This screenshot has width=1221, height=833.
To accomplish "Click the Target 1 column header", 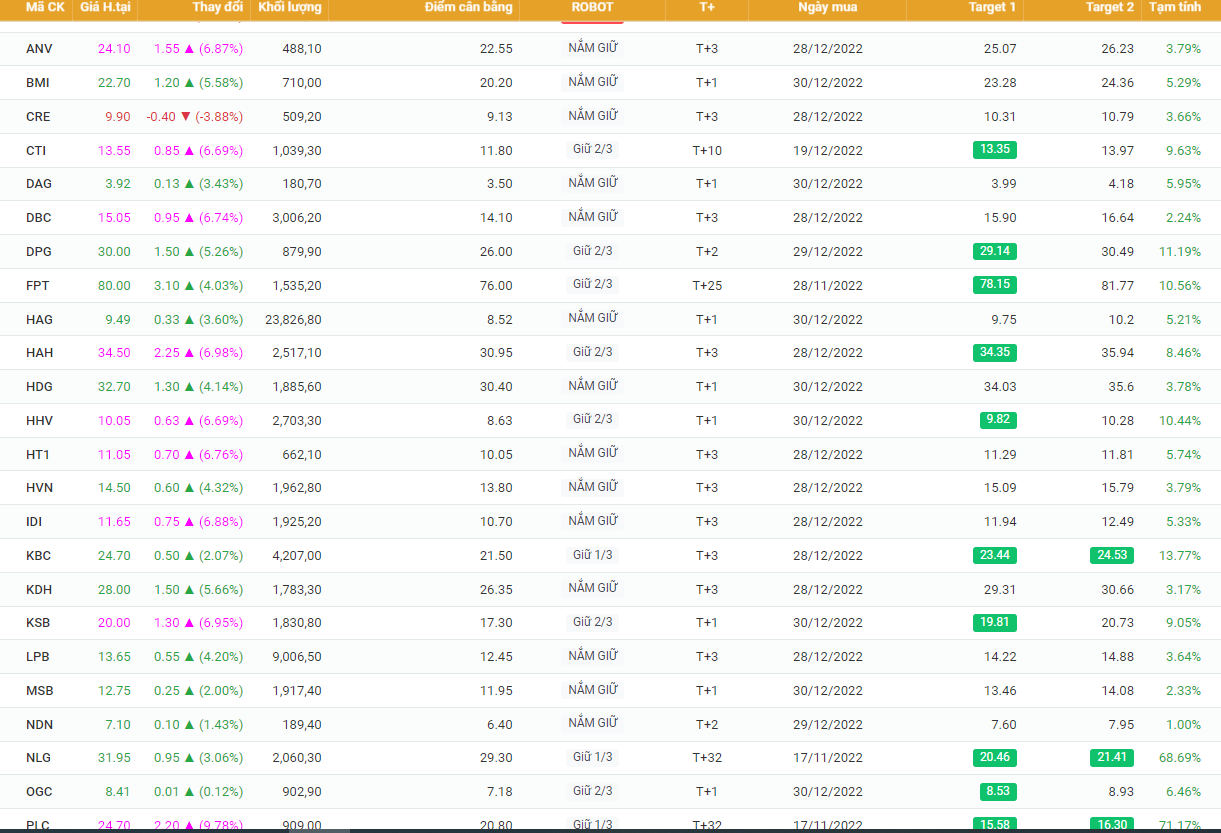I will tap(992, 7).
